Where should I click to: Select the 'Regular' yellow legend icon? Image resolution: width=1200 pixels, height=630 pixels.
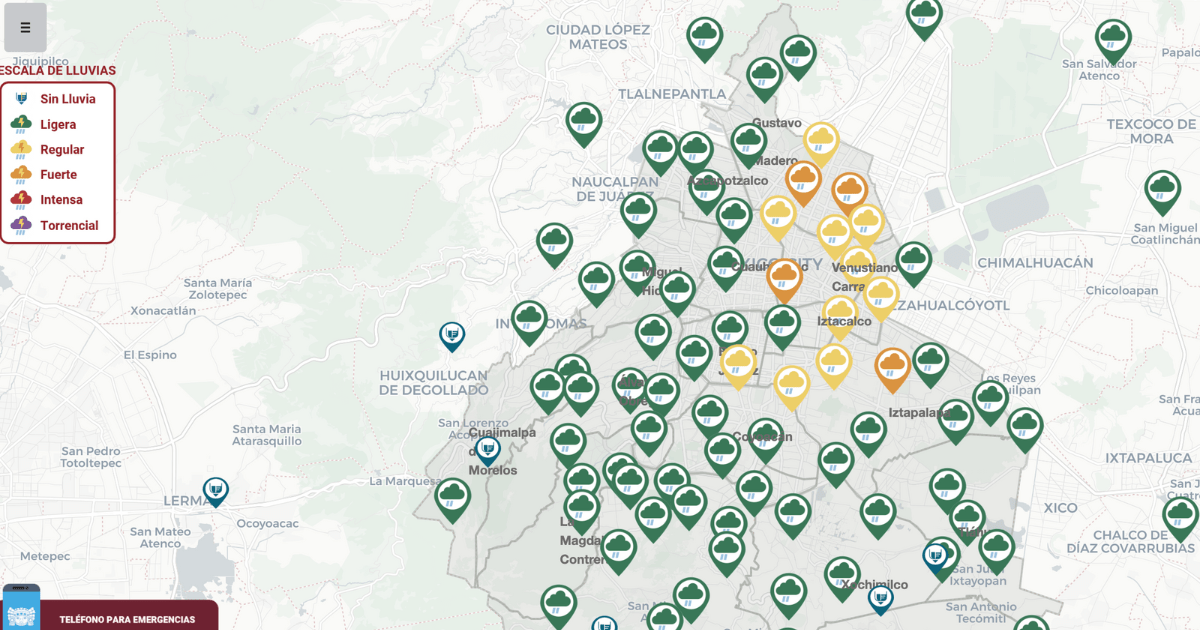pos(21,149)
